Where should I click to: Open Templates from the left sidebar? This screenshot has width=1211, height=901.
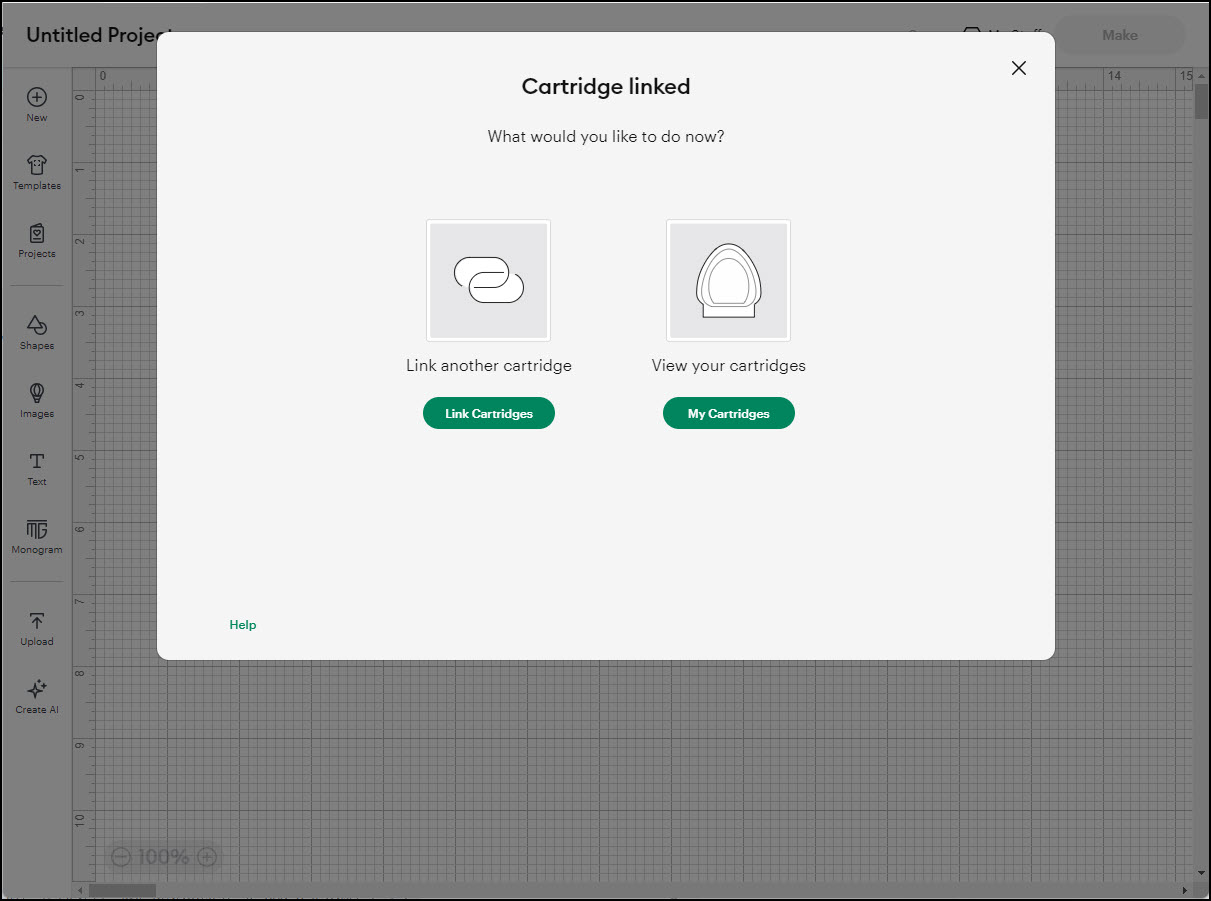click(37, 171)
